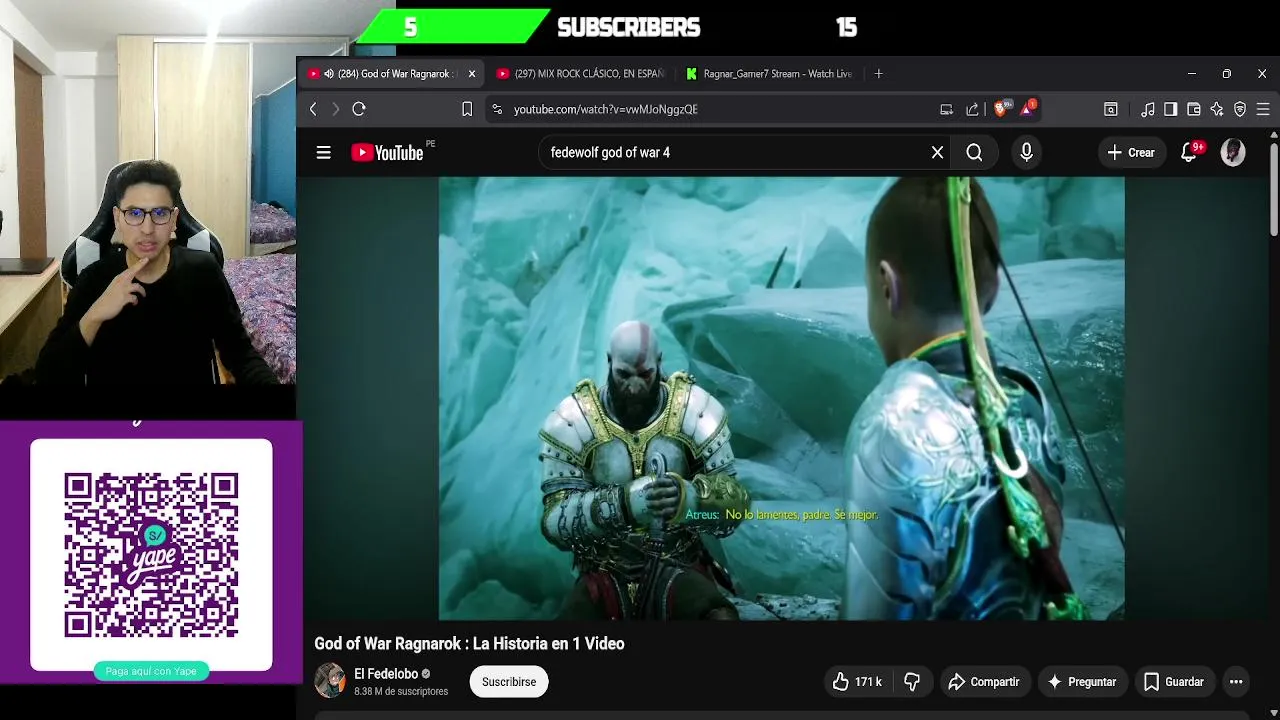1280x720 pixels.
Task: View site information in the address bar
Action: pos(496,109)
